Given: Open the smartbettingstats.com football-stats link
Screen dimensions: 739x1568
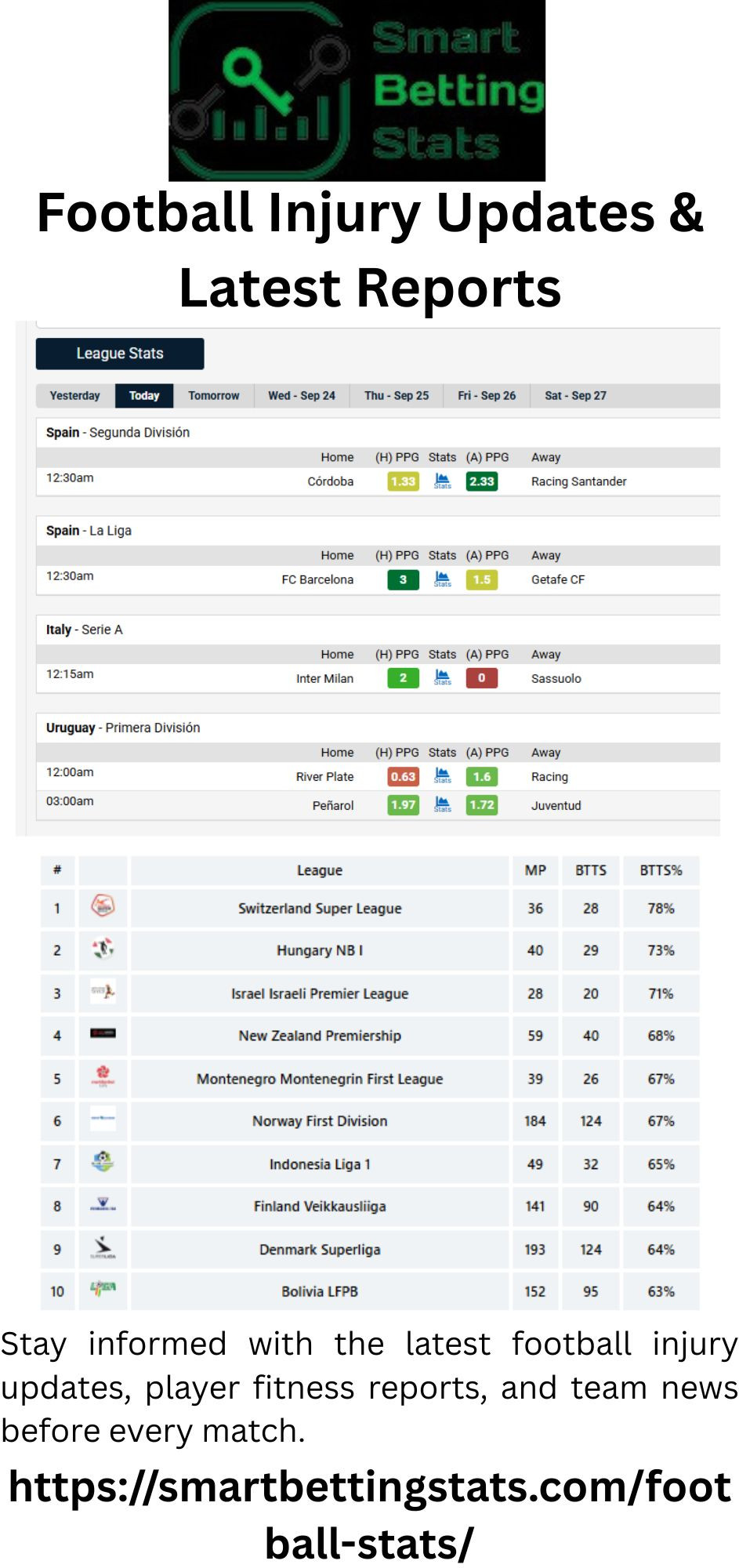Looking at the screenshot, I should pyautogui.click(x=370, y=1515).
